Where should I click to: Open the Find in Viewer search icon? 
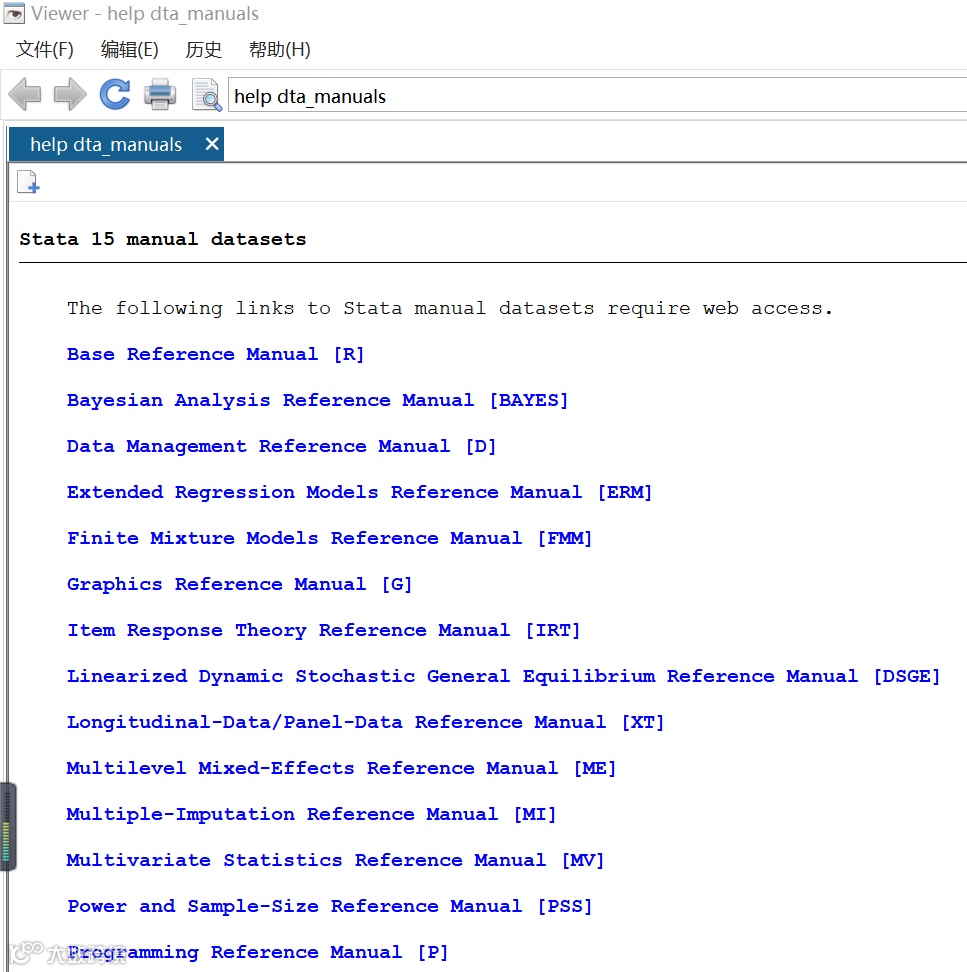(206, 95)
